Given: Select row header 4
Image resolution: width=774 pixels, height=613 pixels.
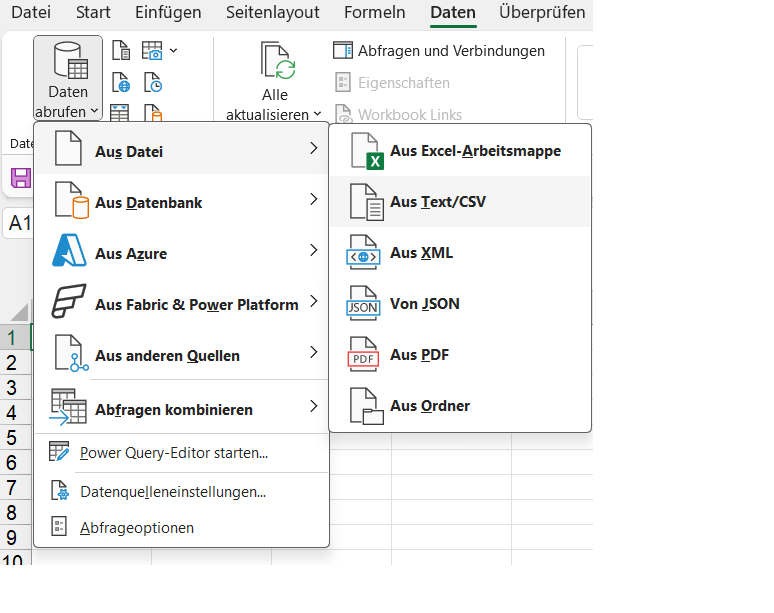Looking at the screenshot, I should tap(15, 413).
